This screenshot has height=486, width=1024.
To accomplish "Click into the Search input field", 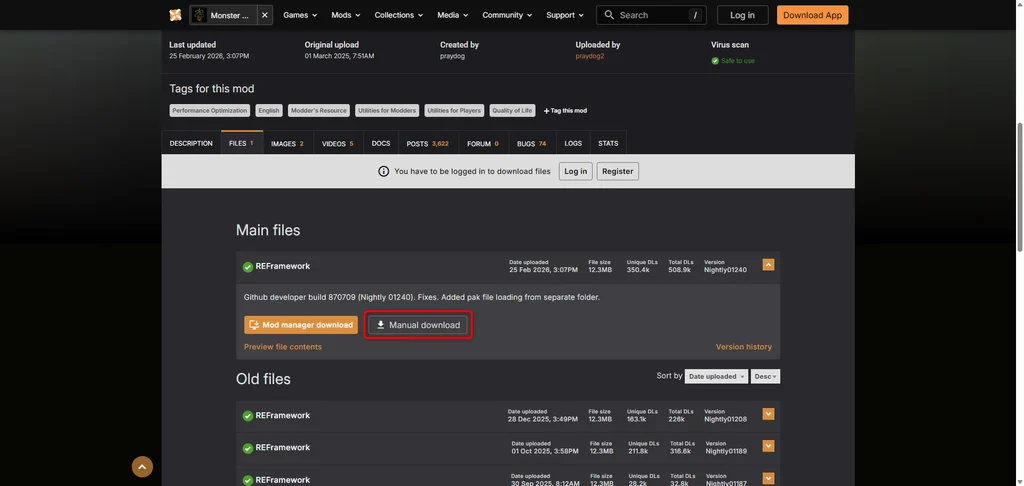I will (653, 15).
